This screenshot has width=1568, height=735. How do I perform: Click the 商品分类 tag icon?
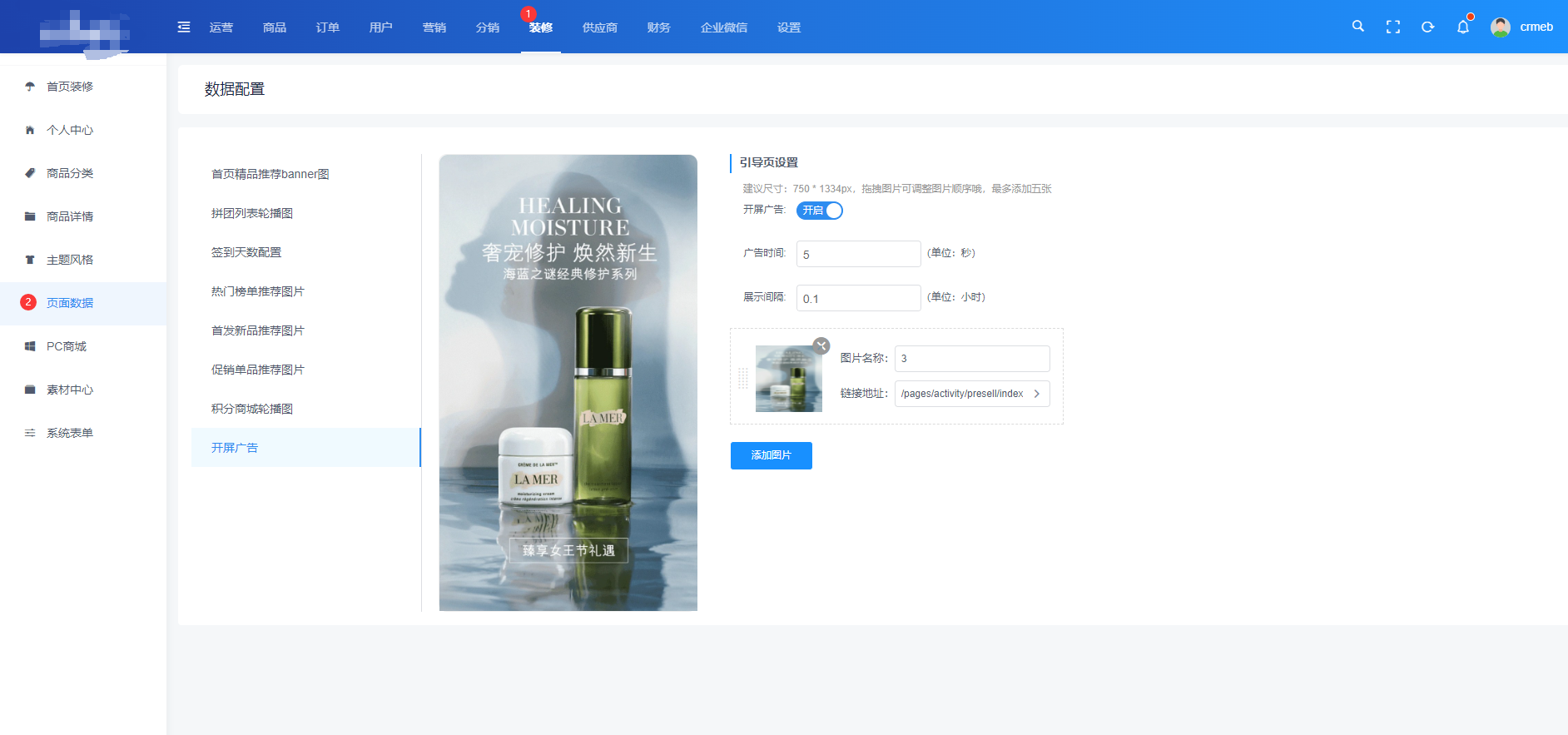coord(30,173)
